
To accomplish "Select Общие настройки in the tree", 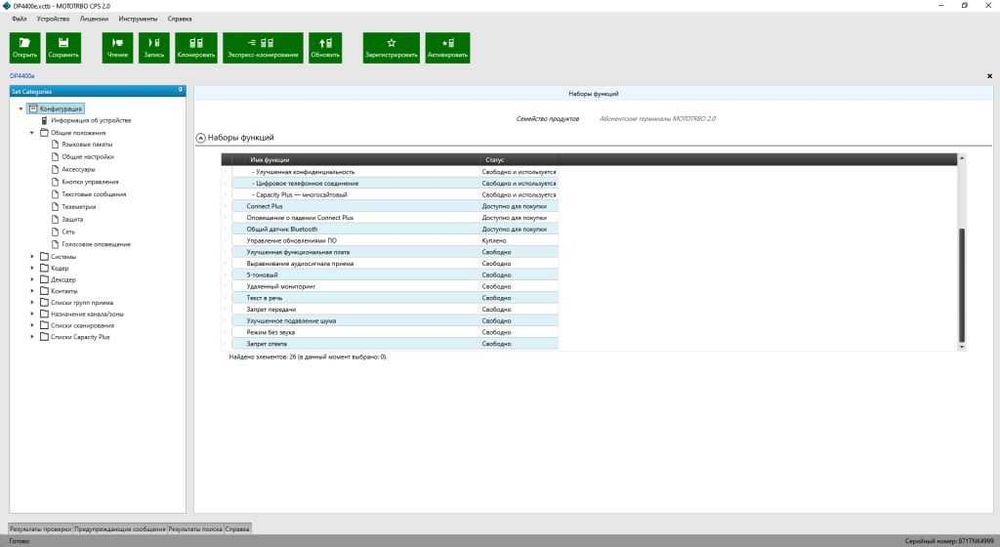I will (x=87, y=157).
